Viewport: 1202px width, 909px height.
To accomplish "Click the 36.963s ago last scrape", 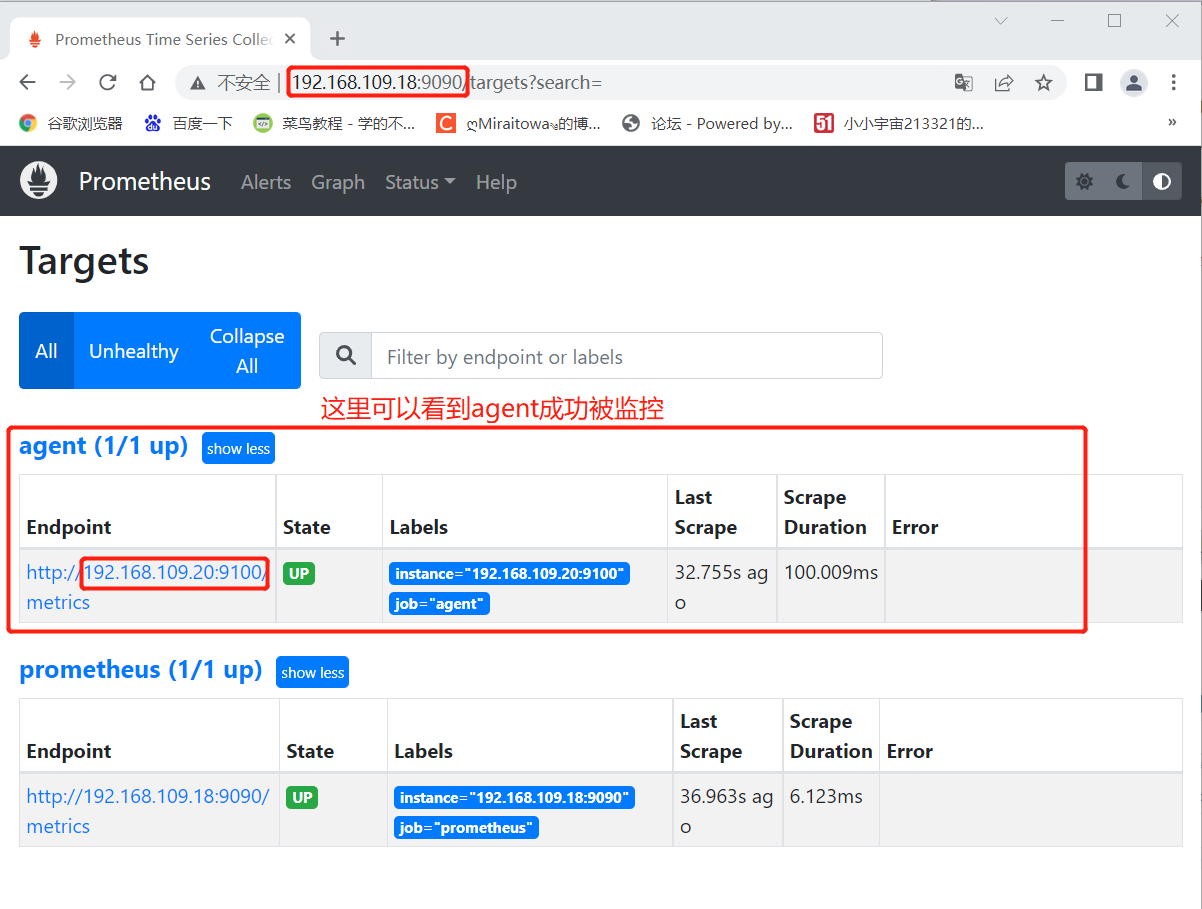I will pos(727,811).
